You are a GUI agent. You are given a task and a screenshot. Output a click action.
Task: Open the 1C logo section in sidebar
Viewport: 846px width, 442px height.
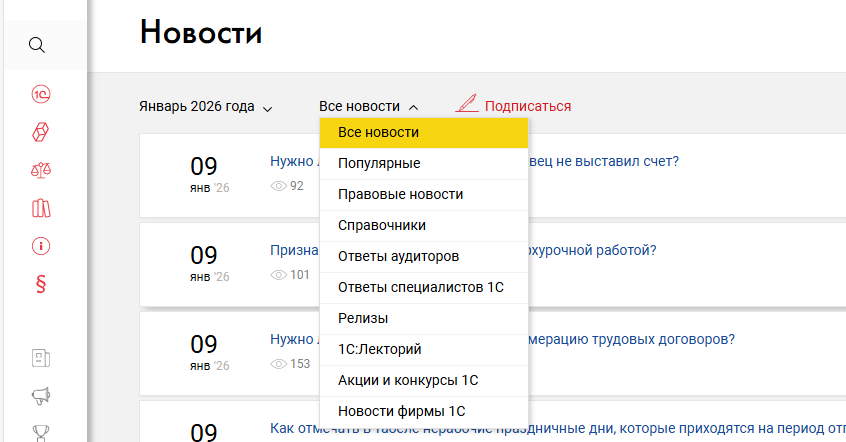(42, 94)
